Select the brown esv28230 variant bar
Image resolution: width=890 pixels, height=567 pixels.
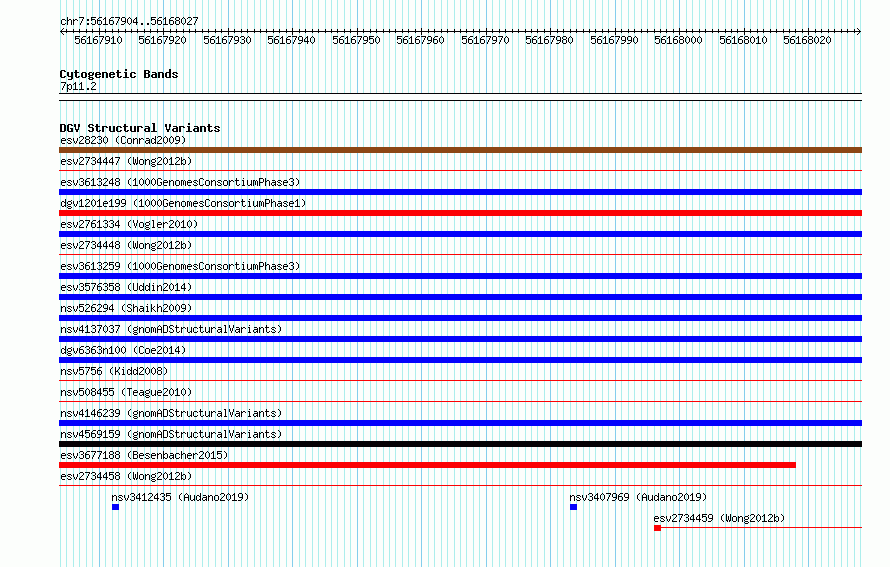[x=460, y=150]
